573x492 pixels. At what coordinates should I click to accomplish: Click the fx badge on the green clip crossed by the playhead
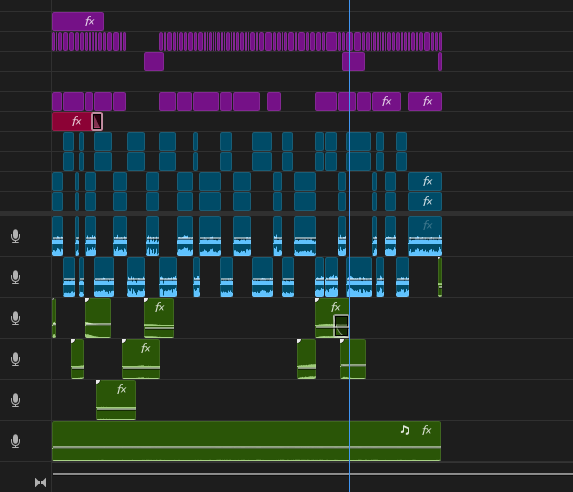pos(335,307)
